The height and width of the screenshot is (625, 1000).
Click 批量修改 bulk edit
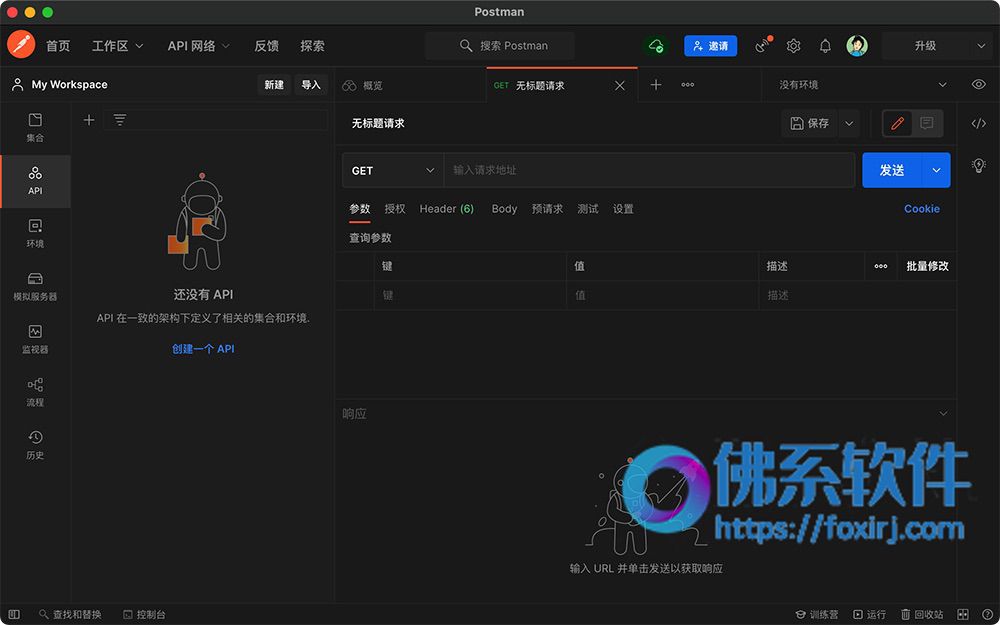pyautogui.click(x=927, y=267)
